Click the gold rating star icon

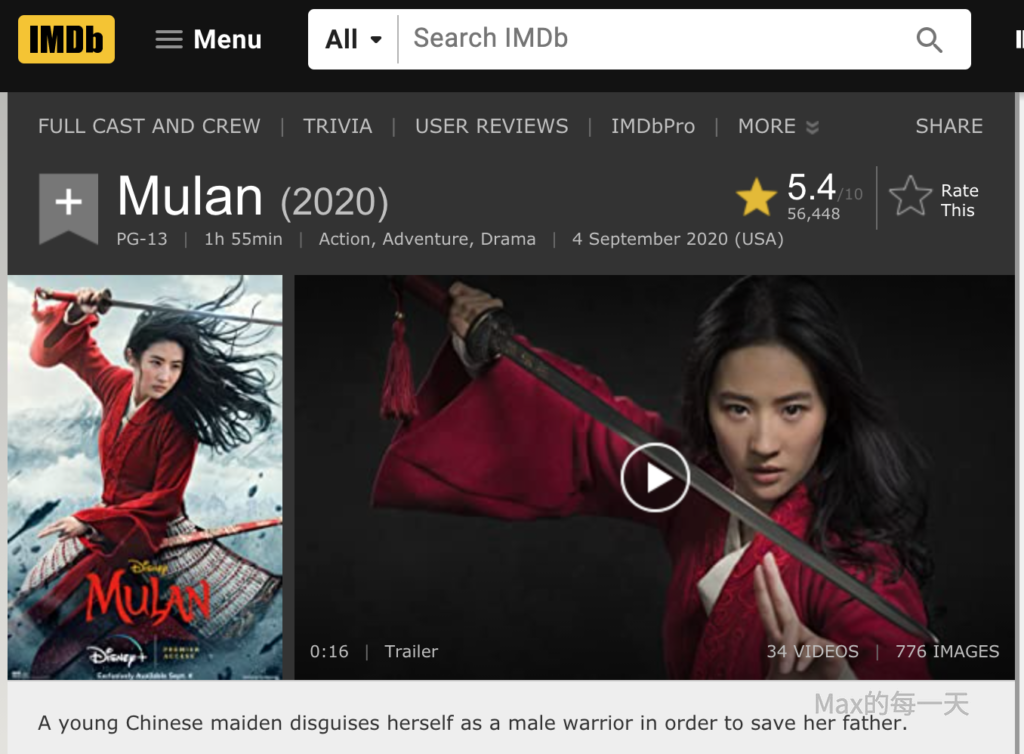756,196
